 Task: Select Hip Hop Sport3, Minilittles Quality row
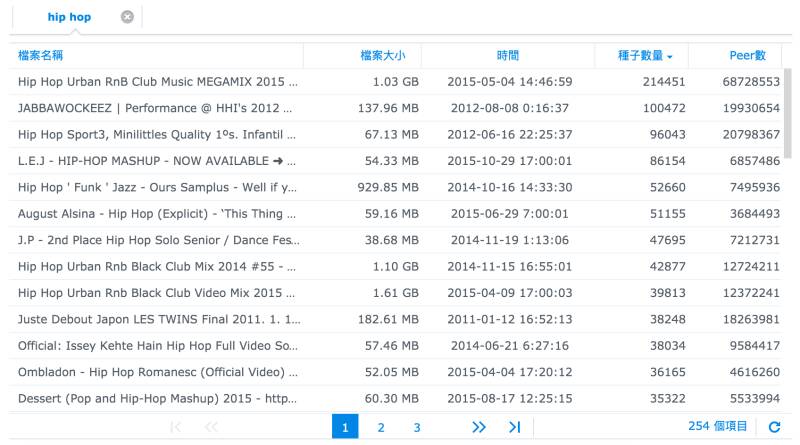click(x=395, y=135)
